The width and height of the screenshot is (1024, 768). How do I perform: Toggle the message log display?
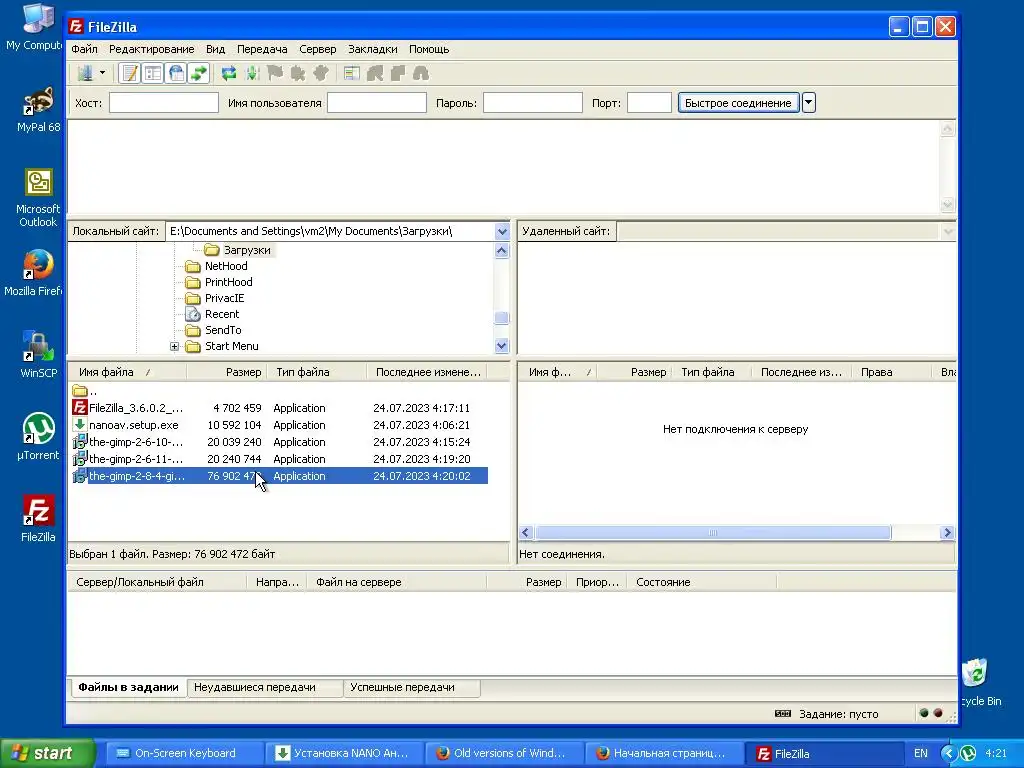click(x=130, y=73)
